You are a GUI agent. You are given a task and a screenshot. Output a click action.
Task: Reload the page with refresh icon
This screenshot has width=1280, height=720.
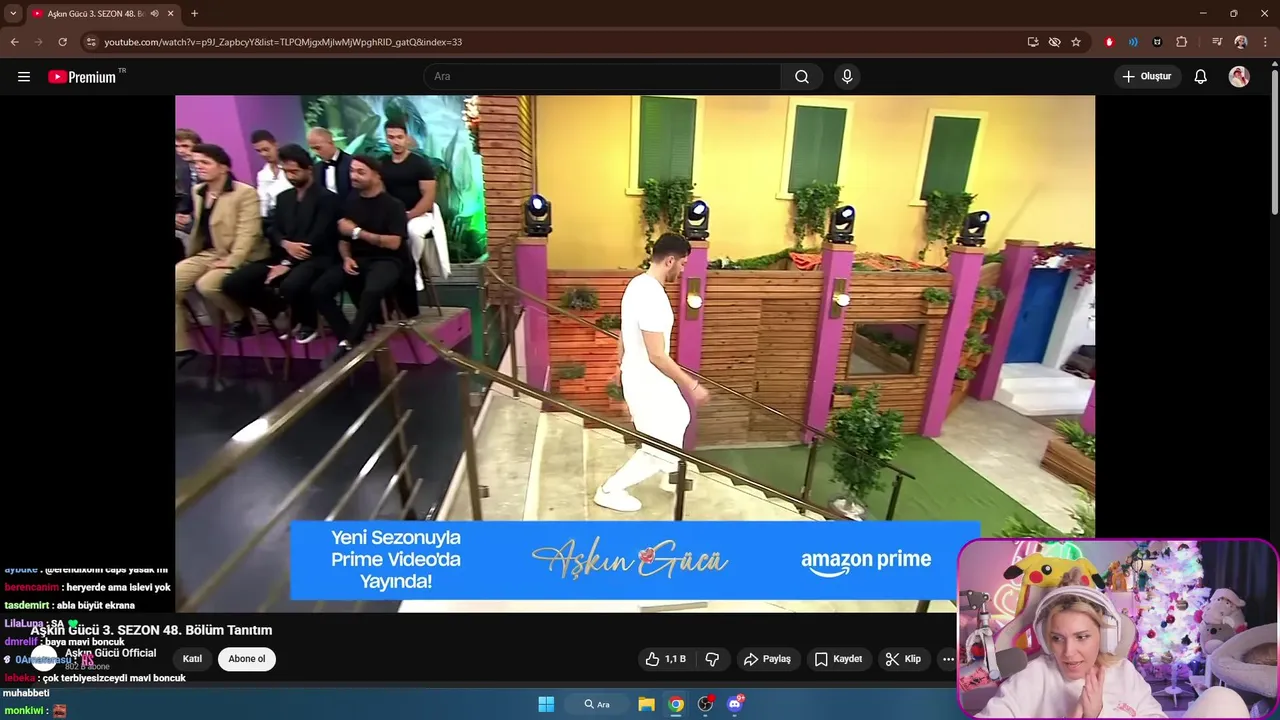pyautogui.click(x=62, y=42)
